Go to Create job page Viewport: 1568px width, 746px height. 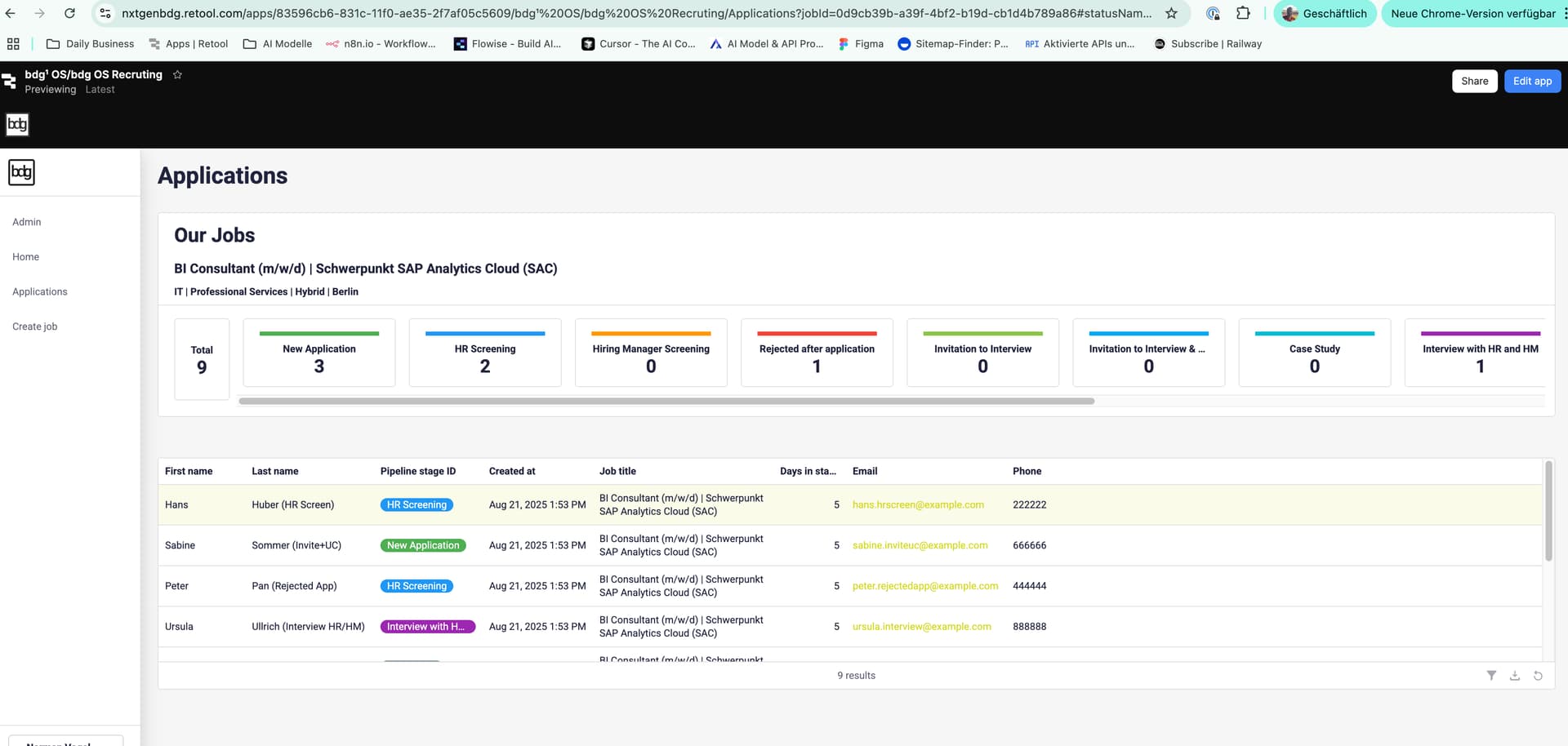point(34,326)
